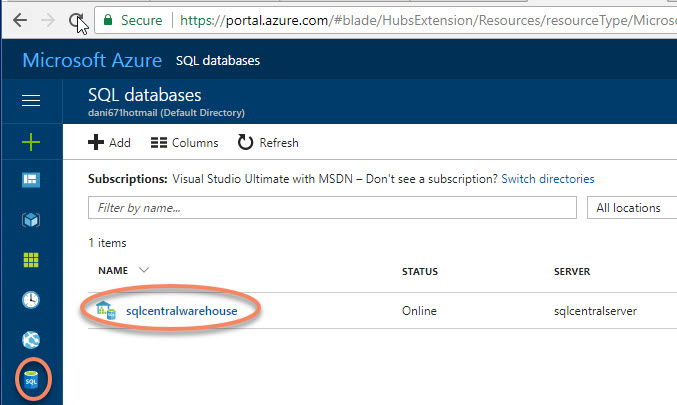Sort by the NAME column chevron
This screenshot has height=405, width=677.
pyautogui.click(x=144, y=270)
